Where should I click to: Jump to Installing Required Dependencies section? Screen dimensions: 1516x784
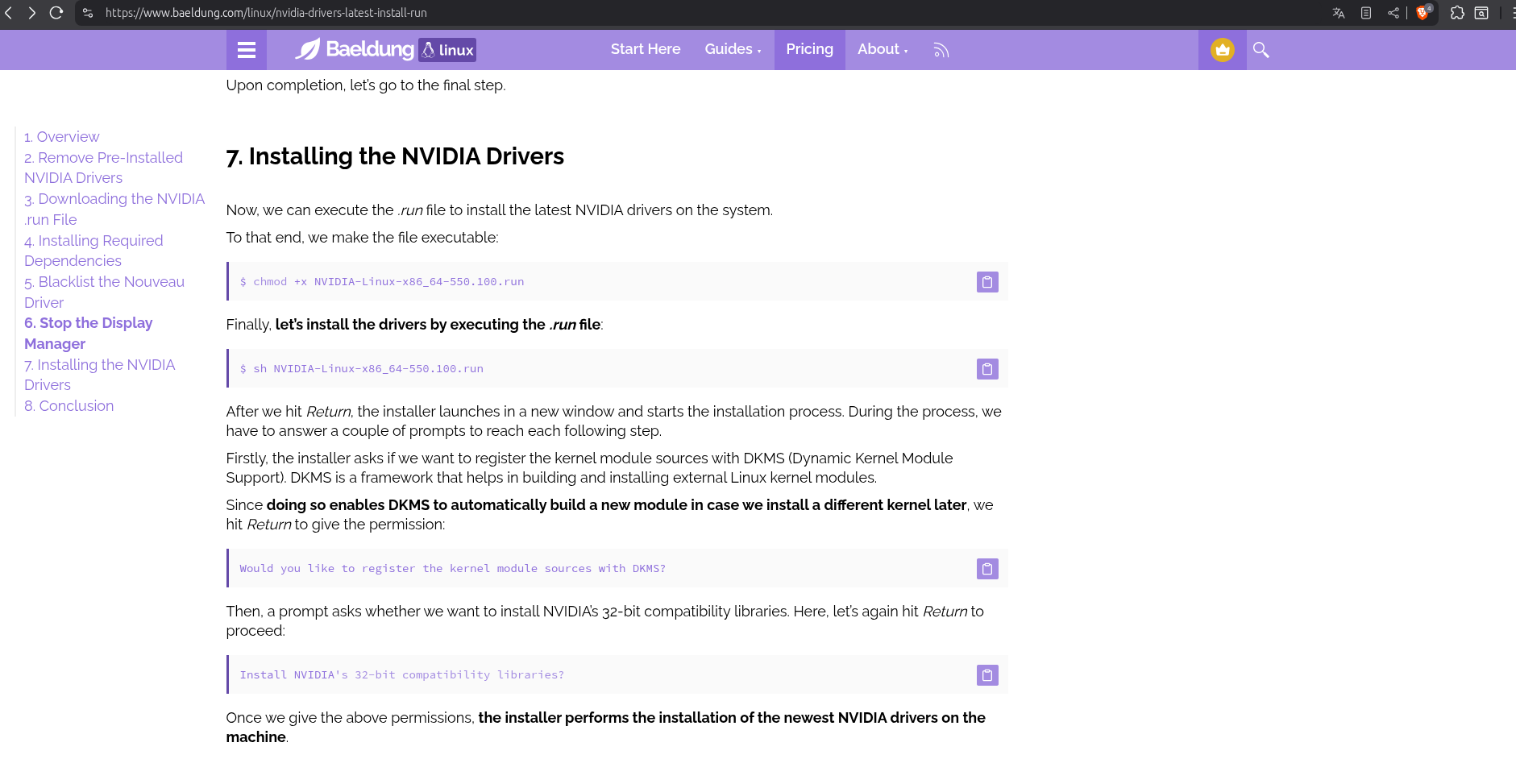coord(93,251)
